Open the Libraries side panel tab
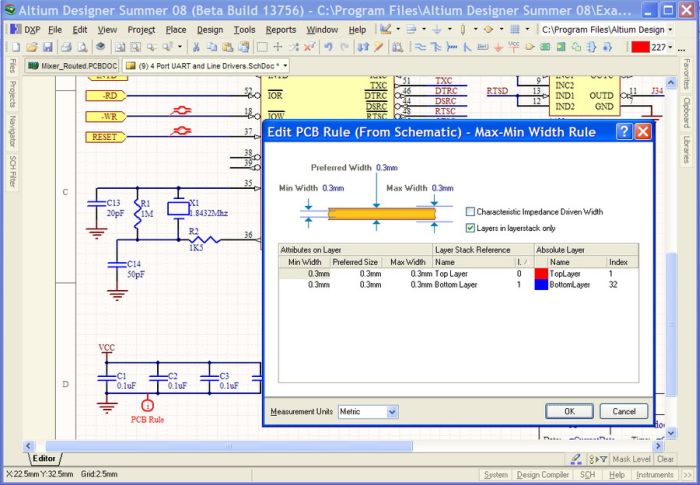This screenshot has width=700, height=485. pyautogui.click(x=687, y=150)
